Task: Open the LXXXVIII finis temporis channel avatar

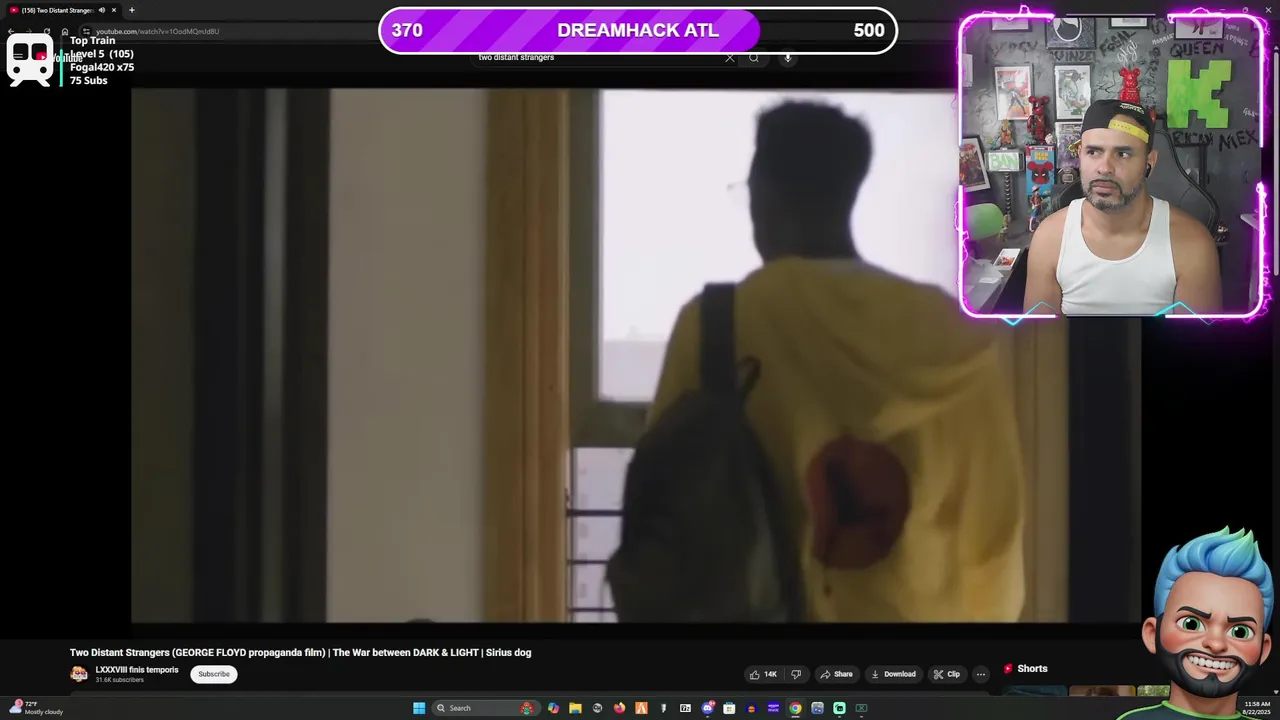Action: (79, 674)
